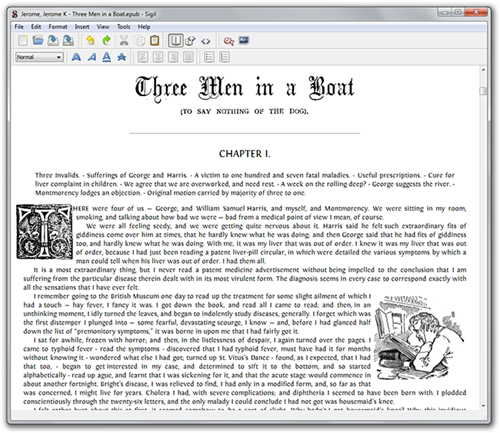
Task: Insert a bulleted list
Action: (209, 57)
